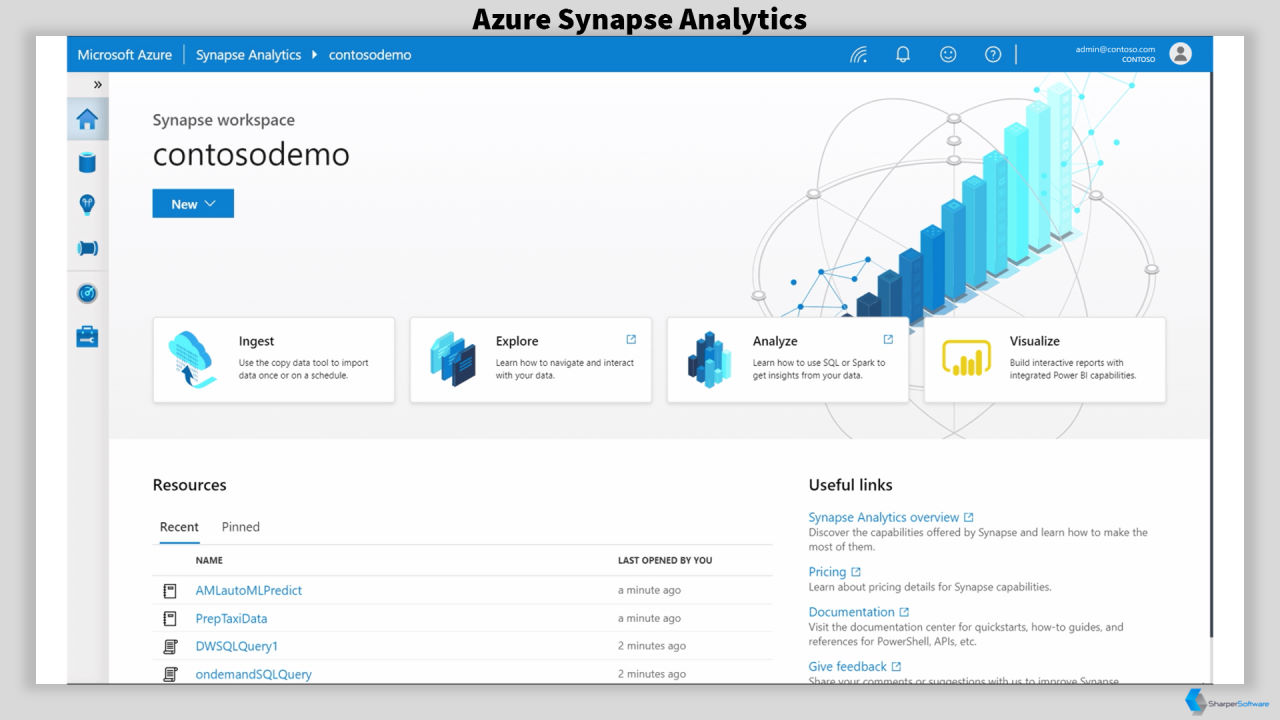This screenshot has width=1280, height=720.
Task: Click Synapse Analytics breadcrumb
Action: coord(248,55)
